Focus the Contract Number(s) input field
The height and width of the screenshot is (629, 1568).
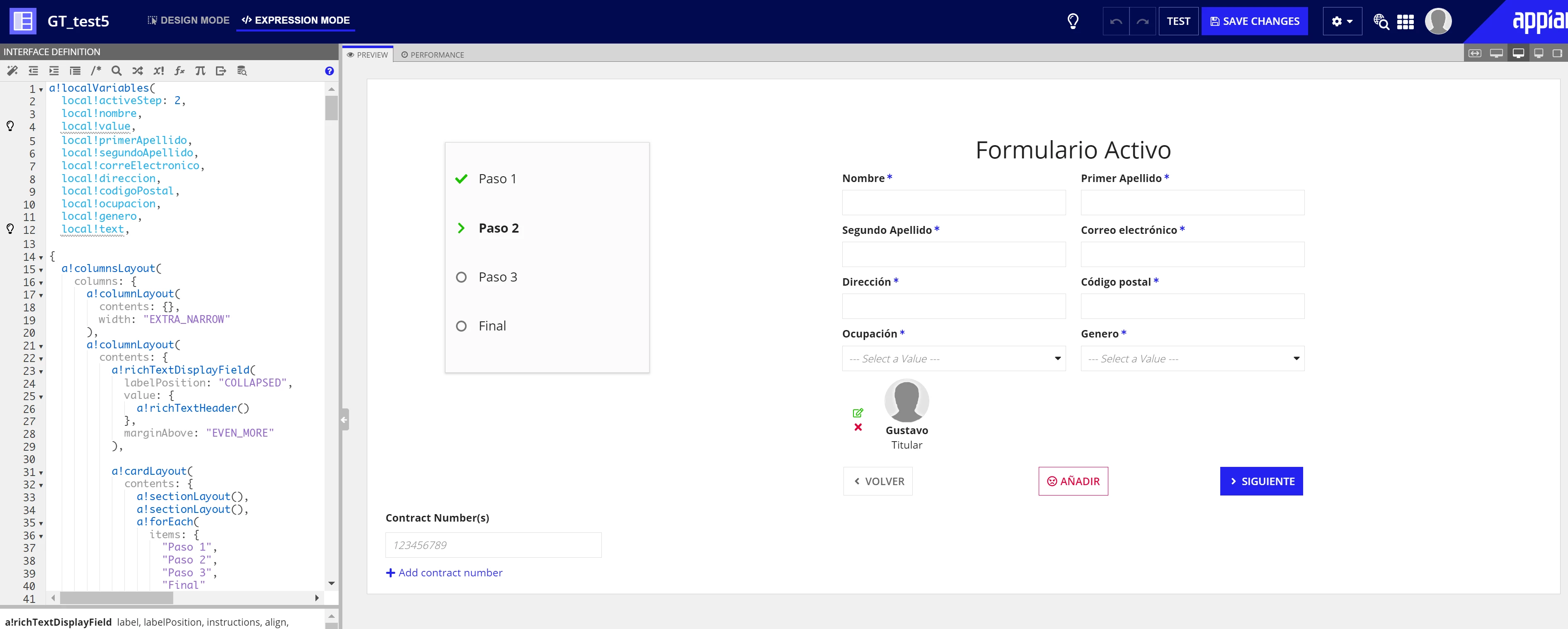tap(494, 545)
